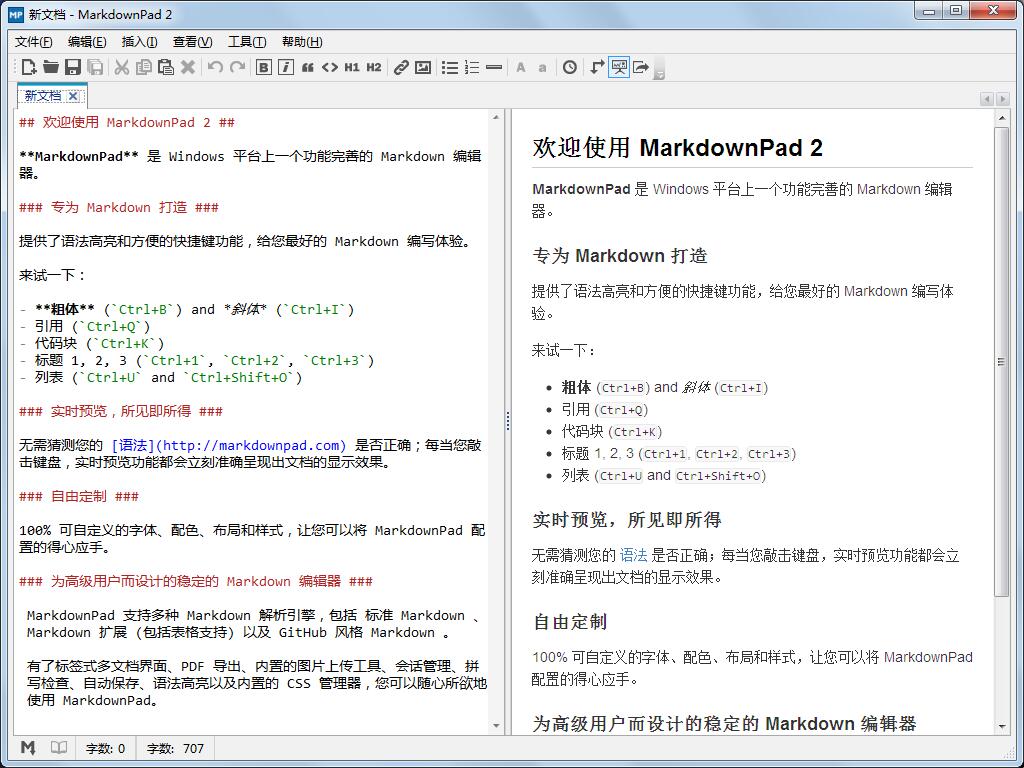Screen dimensions: 1024x768
Task: Click the Save All toolbar icon
Action: 95,67
